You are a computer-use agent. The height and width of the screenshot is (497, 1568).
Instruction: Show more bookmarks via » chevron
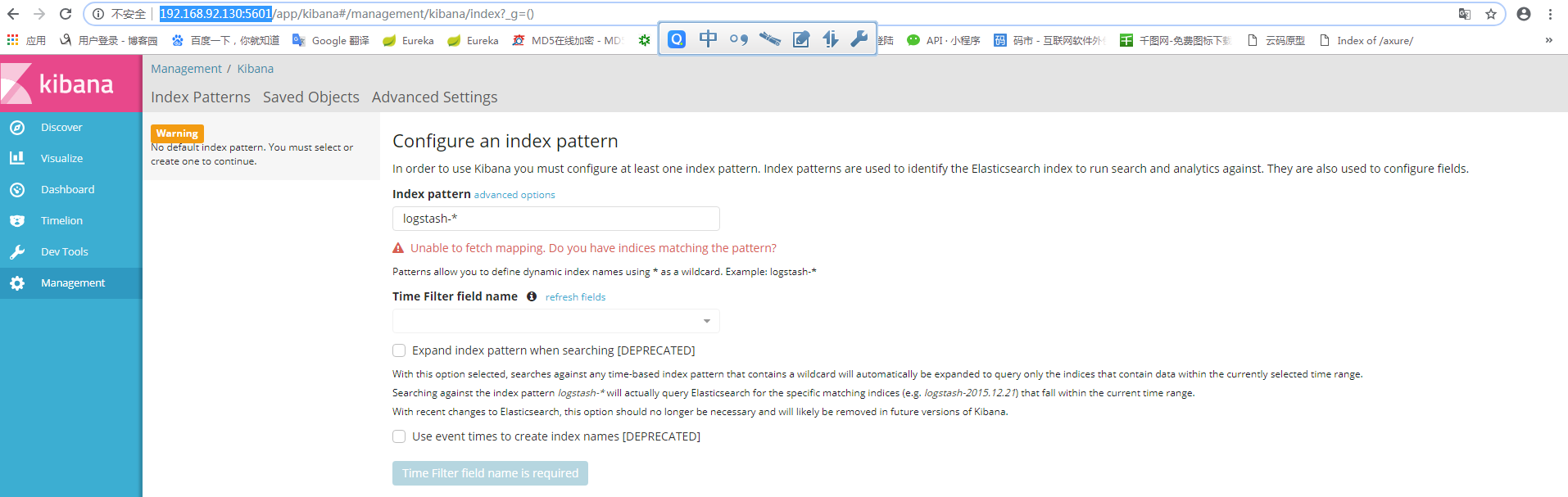point(1548,40)
